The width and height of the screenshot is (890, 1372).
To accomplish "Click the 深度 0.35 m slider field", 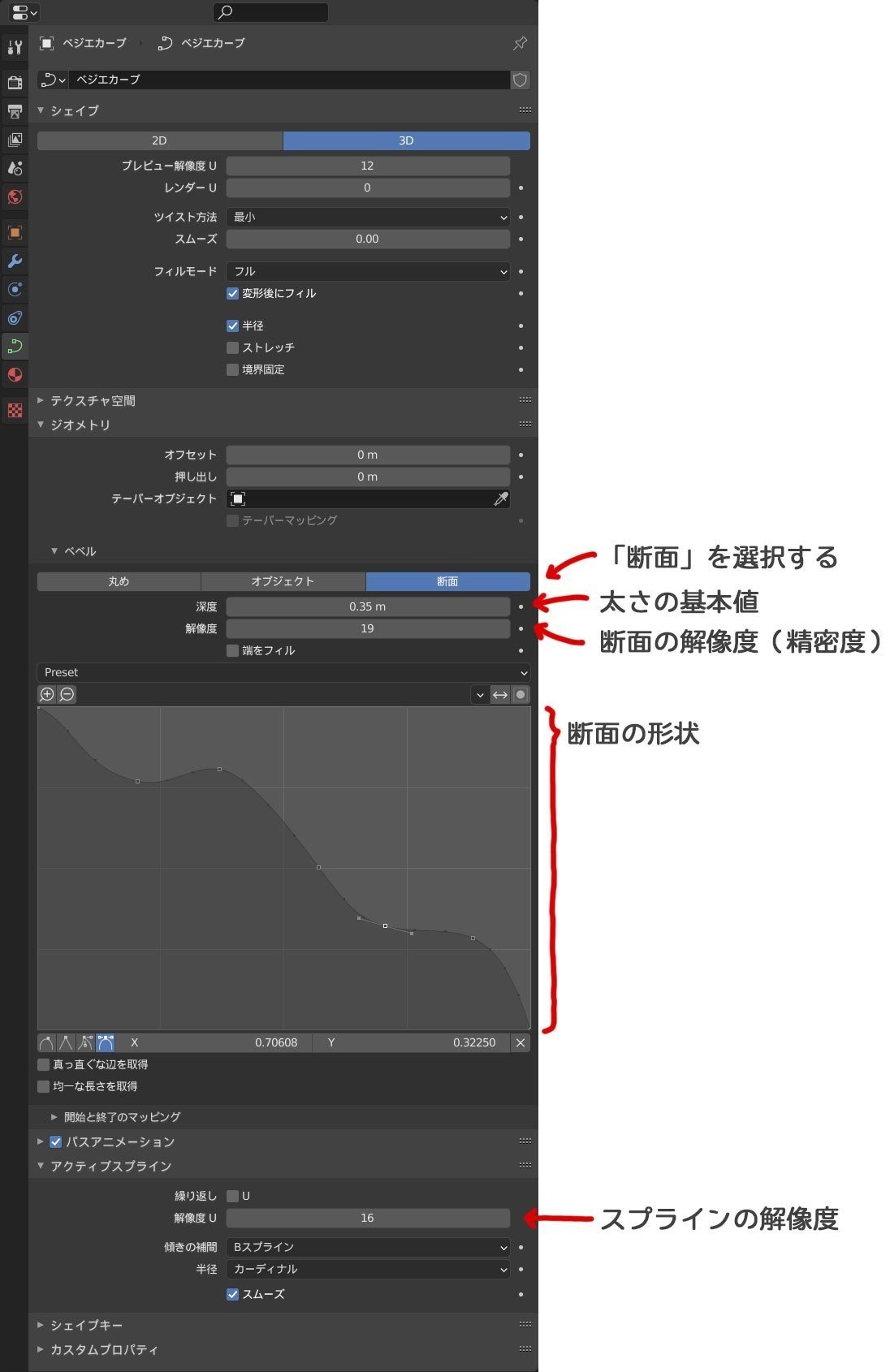I will [368, 606].
